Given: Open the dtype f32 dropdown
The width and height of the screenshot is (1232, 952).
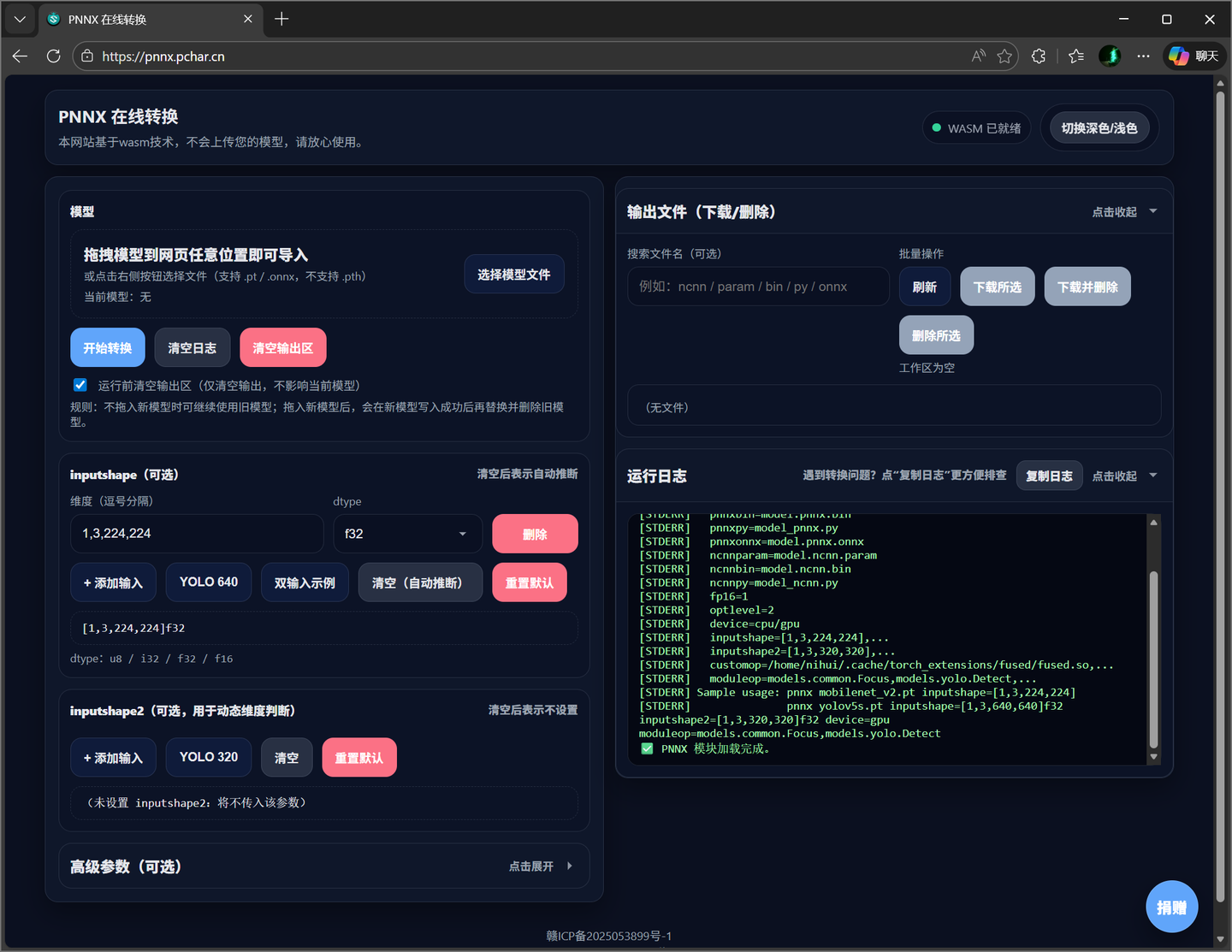Looking at the screenshot, I should pos(408,534).
